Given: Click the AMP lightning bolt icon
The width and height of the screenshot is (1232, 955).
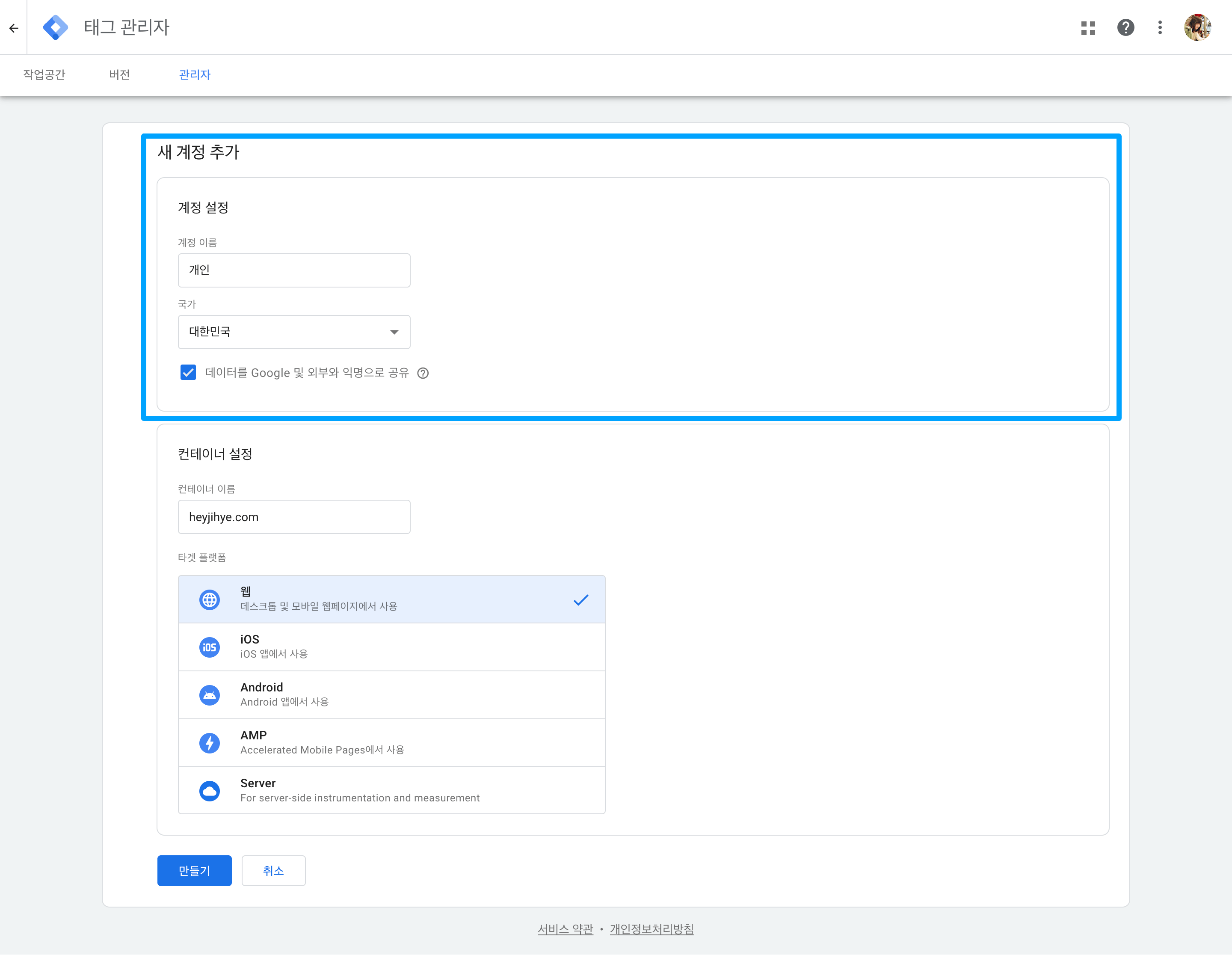Looking at the screenshot, I should point(209,743).
